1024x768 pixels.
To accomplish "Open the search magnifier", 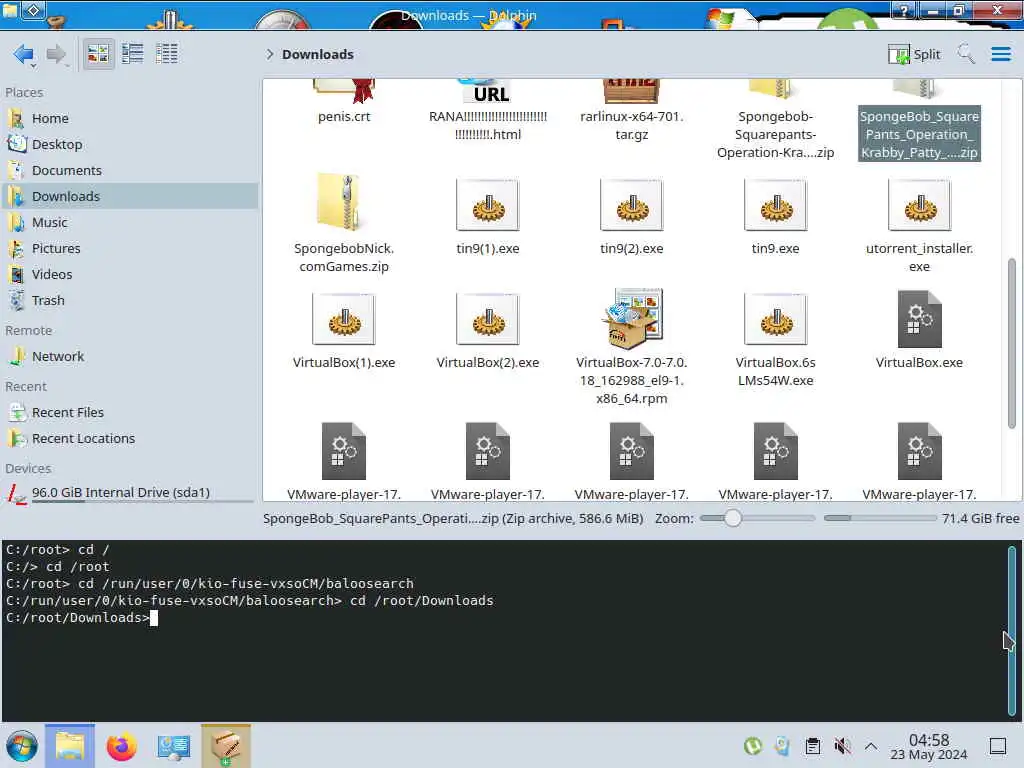I will tap(966, 54).
